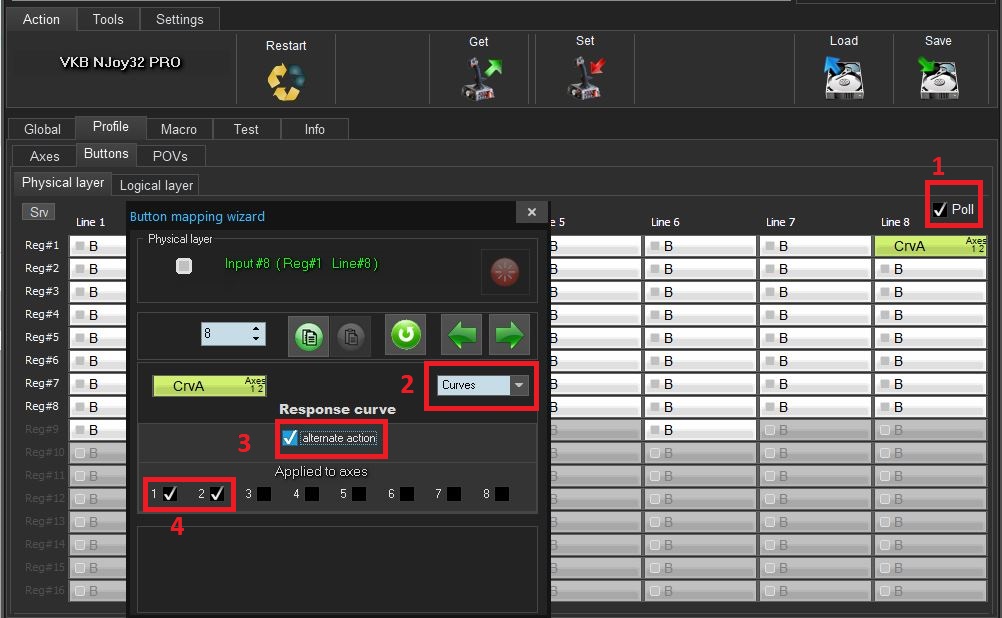This screenshot has height=618, width=1002.
Task: Switch to the Macro tab
Action: 178,129
